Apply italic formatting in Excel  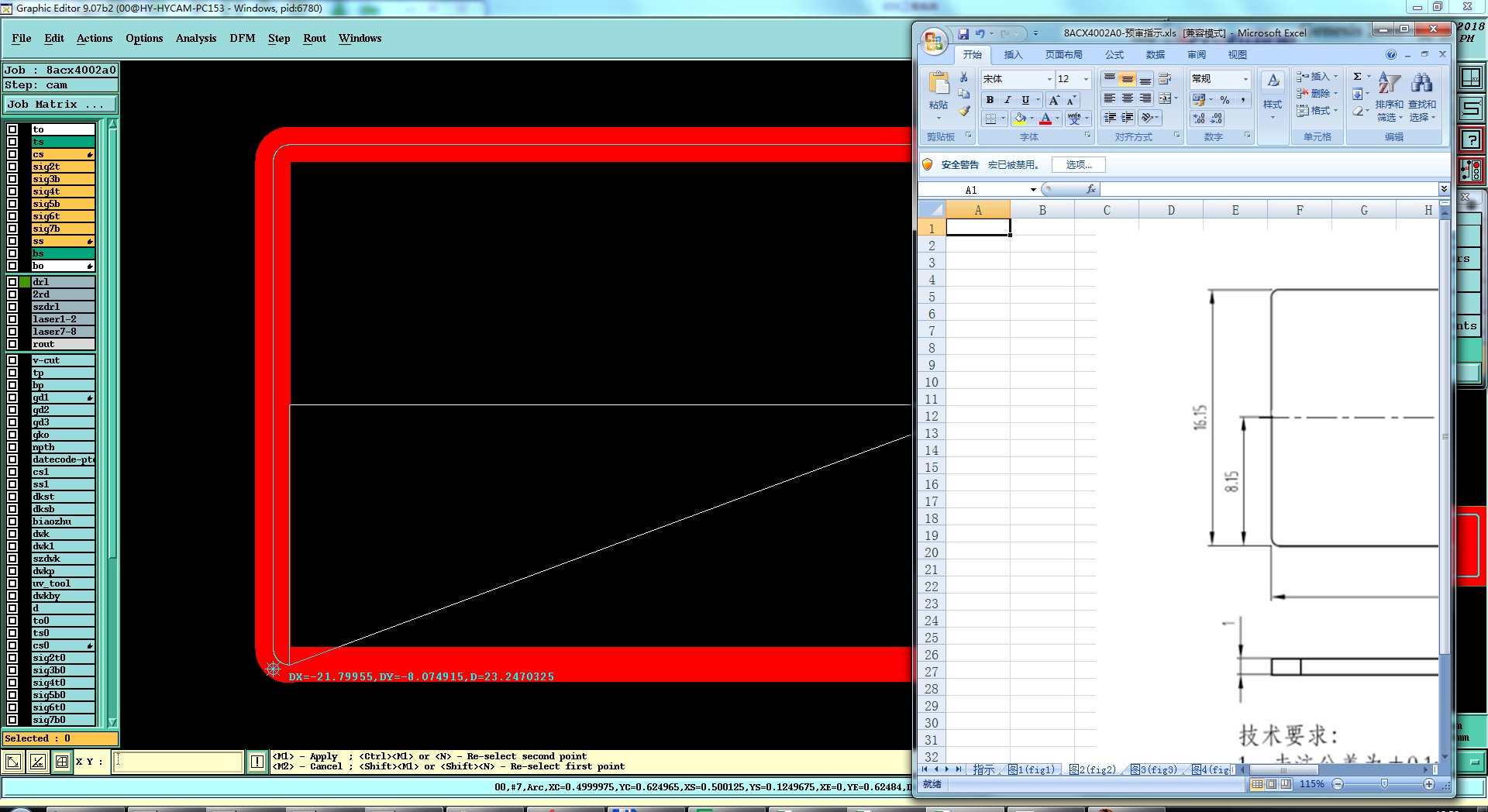1007,100
